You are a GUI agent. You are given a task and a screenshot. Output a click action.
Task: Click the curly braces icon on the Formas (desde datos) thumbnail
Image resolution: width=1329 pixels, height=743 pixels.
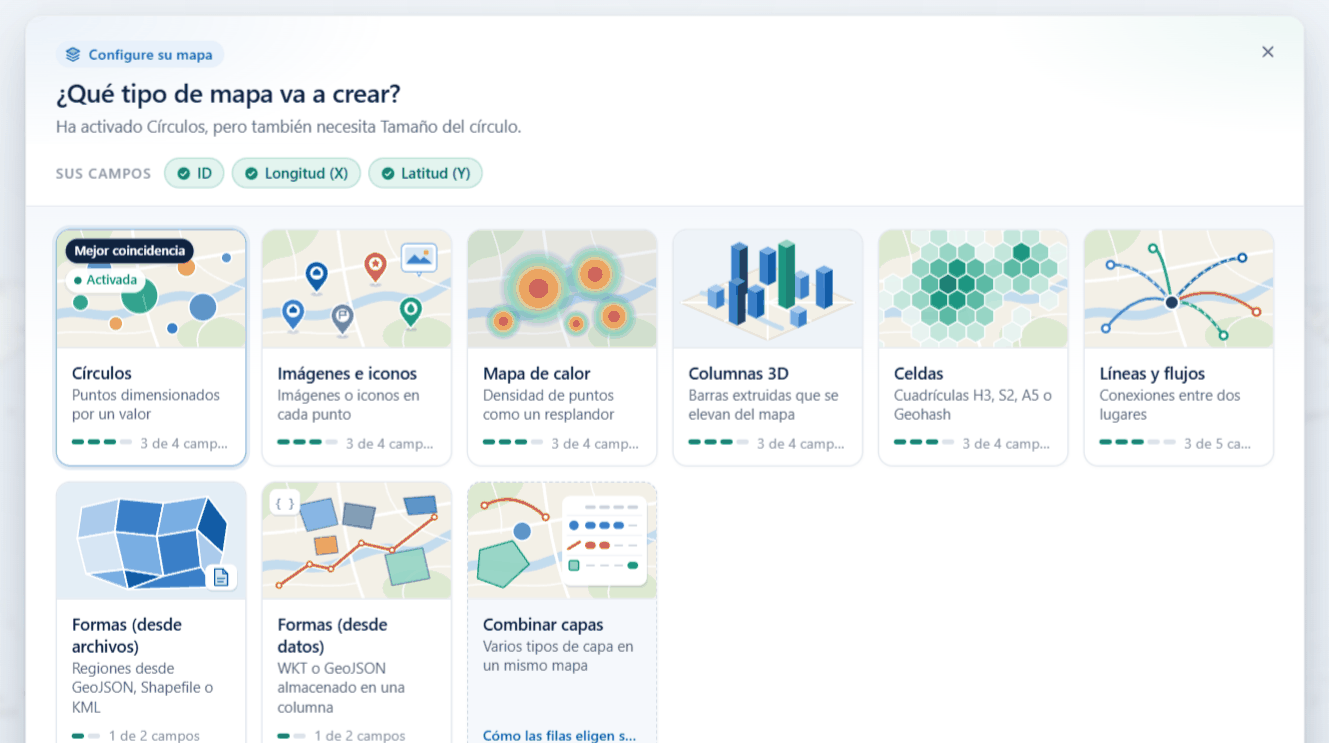pyautogui.click(x=285, y=504)
